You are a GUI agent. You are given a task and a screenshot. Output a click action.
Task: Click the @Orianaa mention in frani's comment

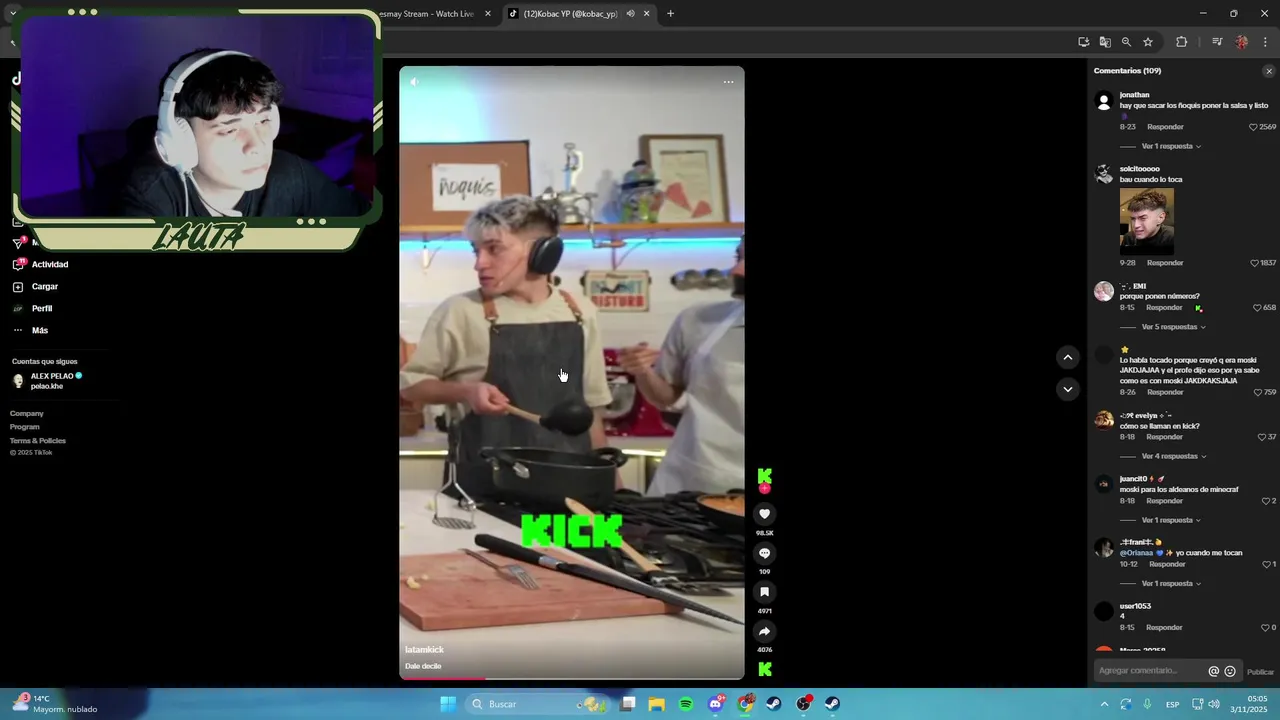[1136, 552]
